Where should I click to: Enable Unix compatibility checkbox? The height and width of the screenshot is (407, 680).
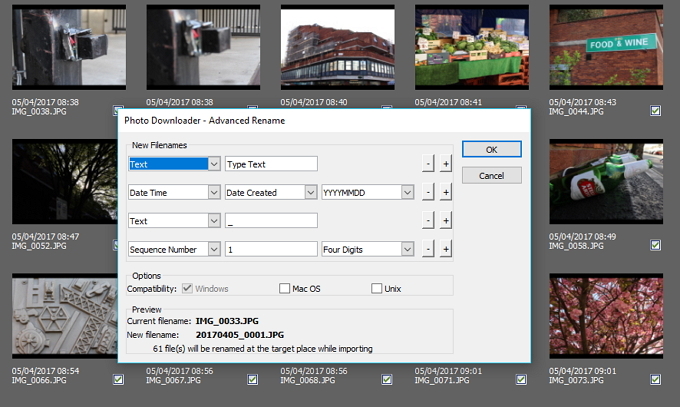click(376, 289)
